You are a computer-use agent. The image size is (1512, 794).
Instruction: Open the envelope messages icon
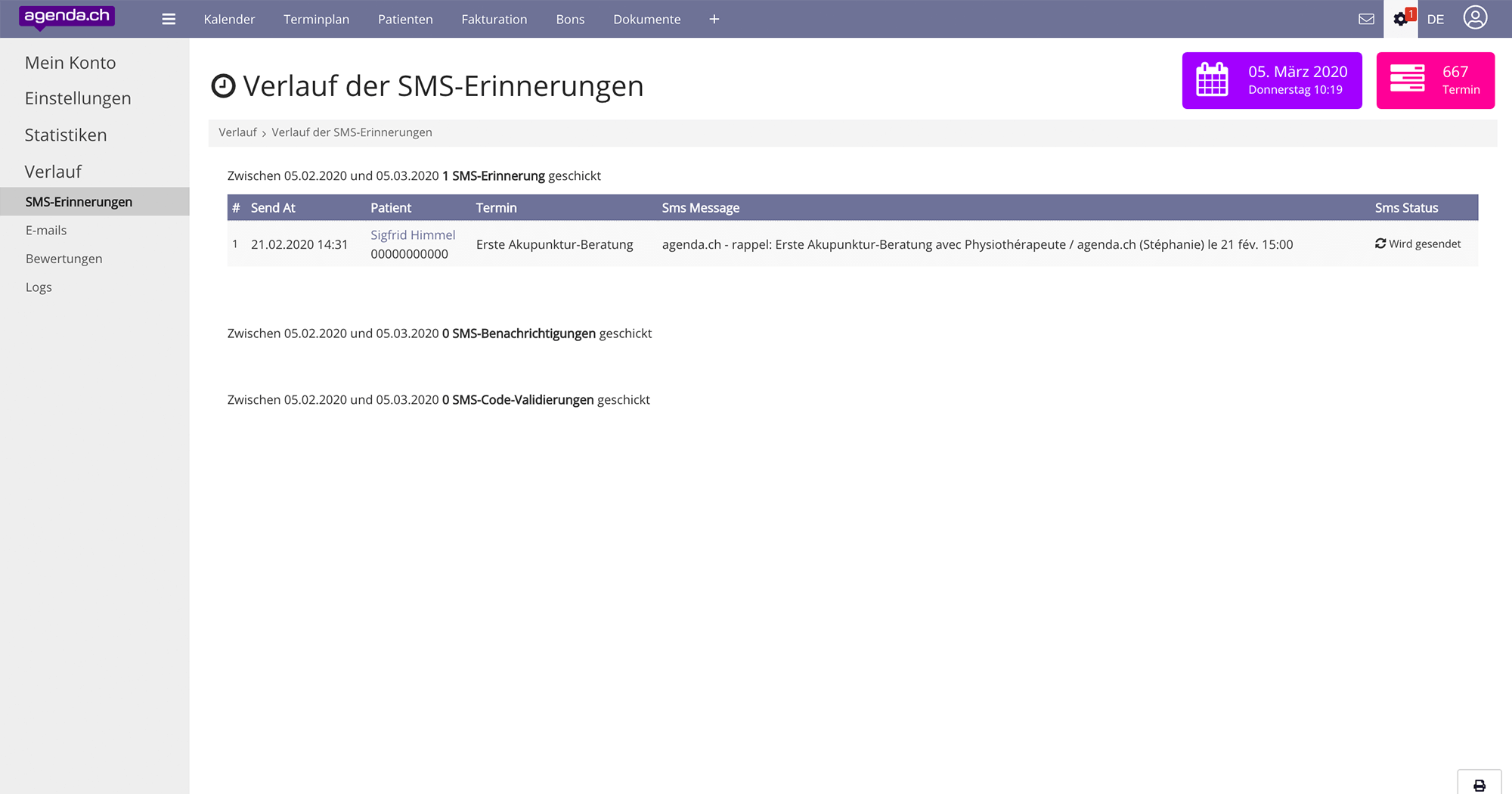tap(1366, 19)
